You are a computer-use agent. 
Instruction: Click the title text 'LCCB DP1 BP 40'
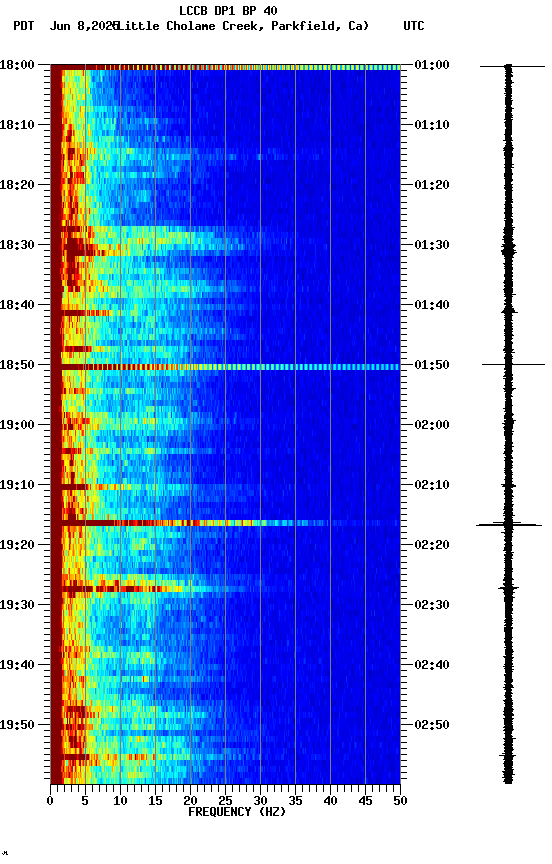pyautogui.click(x=228, y=10)
